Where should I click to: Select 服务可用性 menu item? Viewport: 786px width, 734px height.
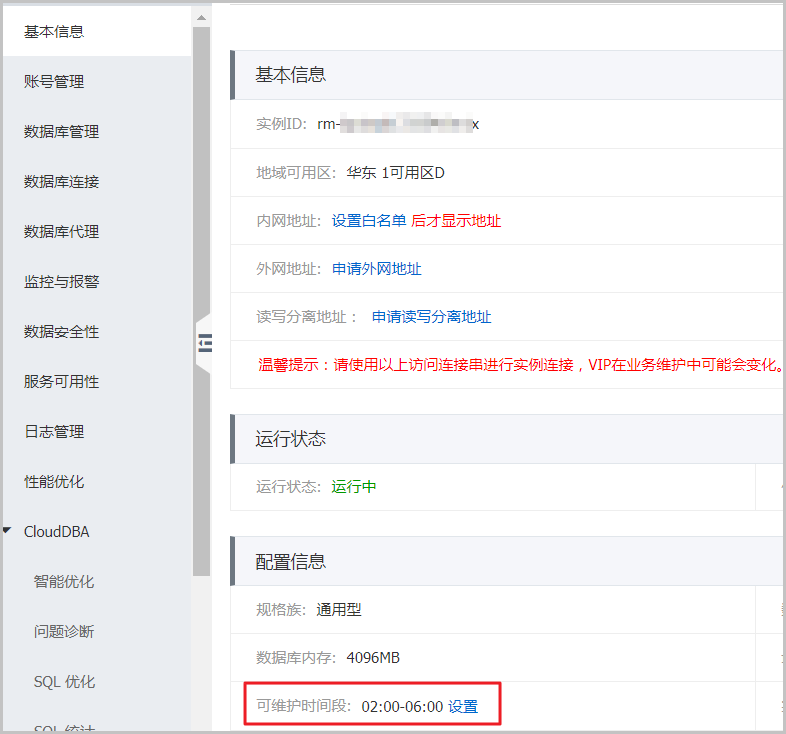click(61, 382)
